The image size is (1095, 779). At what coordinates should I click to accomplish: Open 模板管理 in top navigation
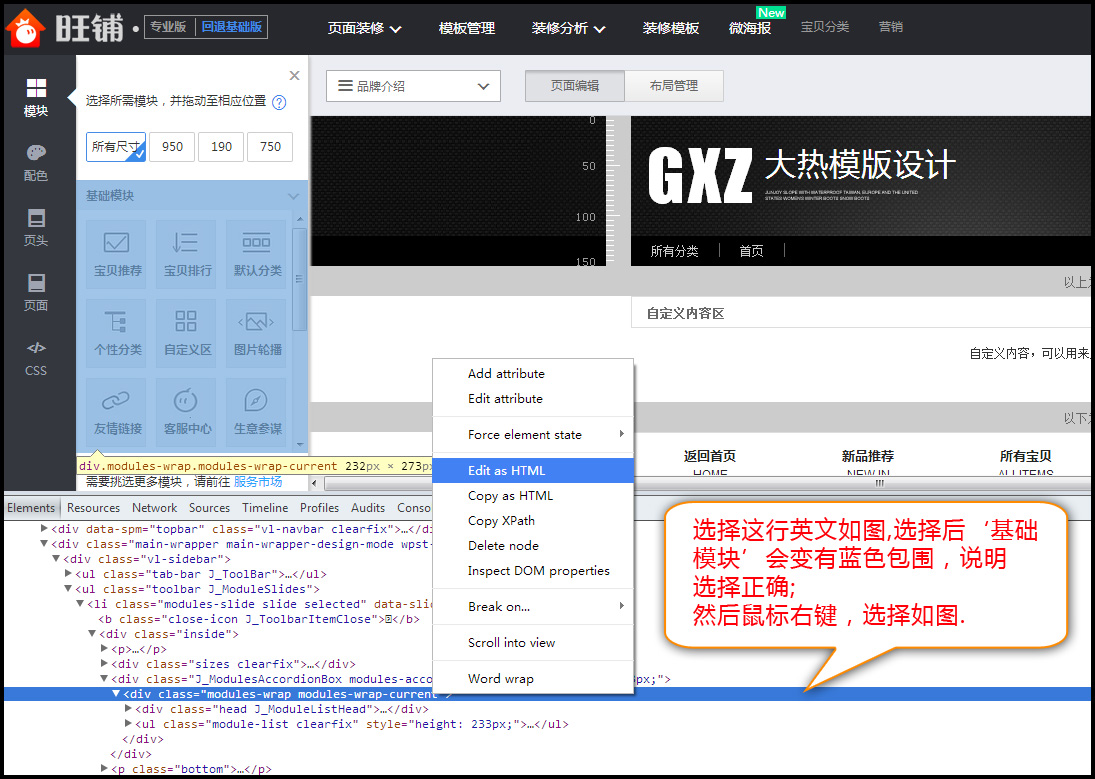467,28
